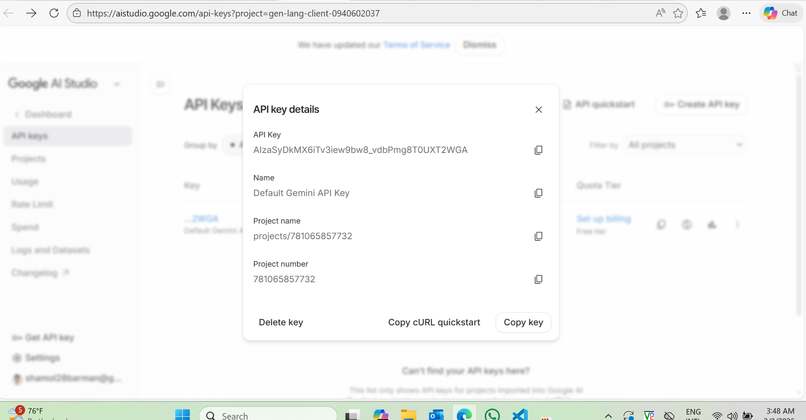Open WhatsApp from the taskbar

(492, 414)
